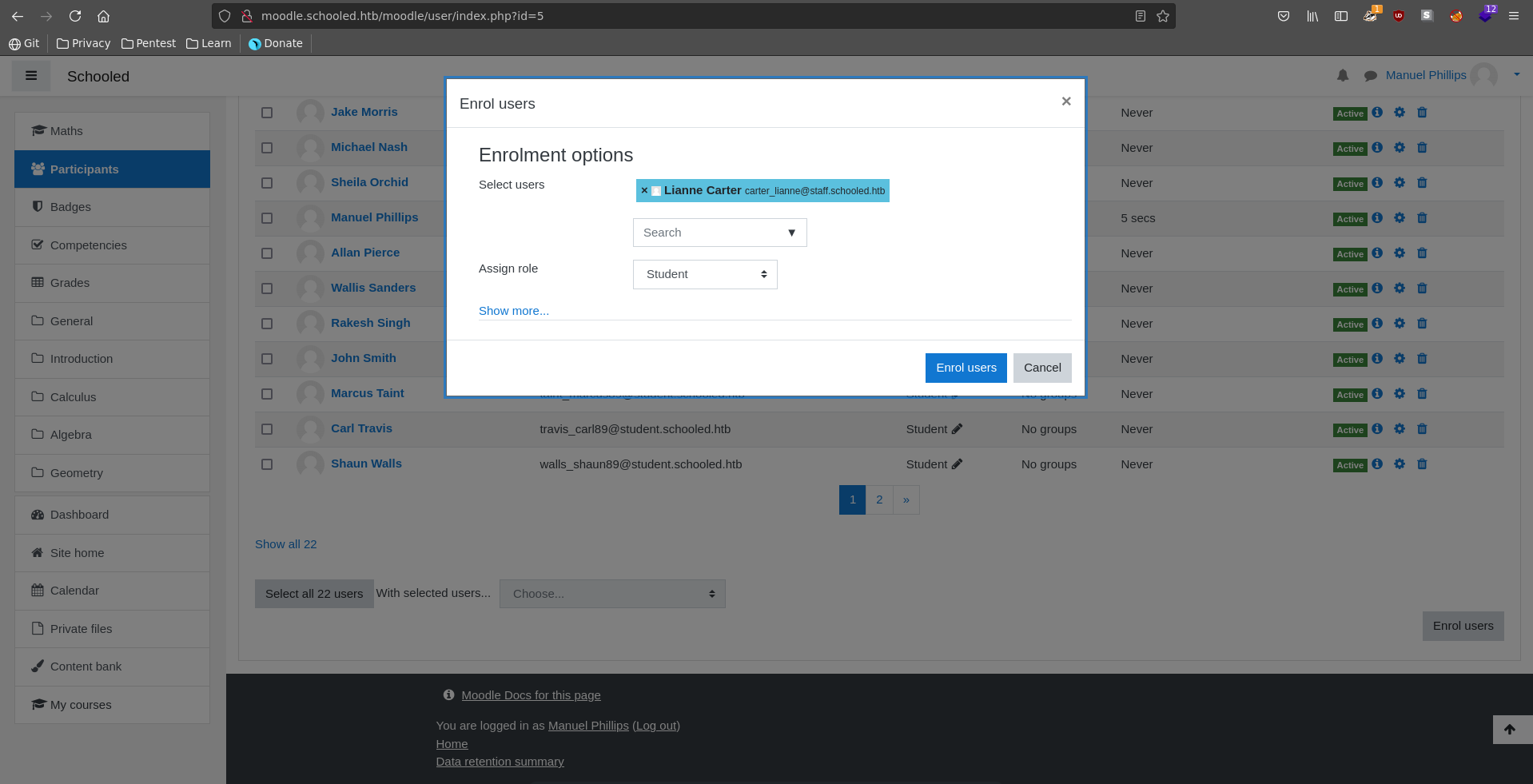
Task: Go to Badges in the sidebar
Action: [x=70, y=207]
